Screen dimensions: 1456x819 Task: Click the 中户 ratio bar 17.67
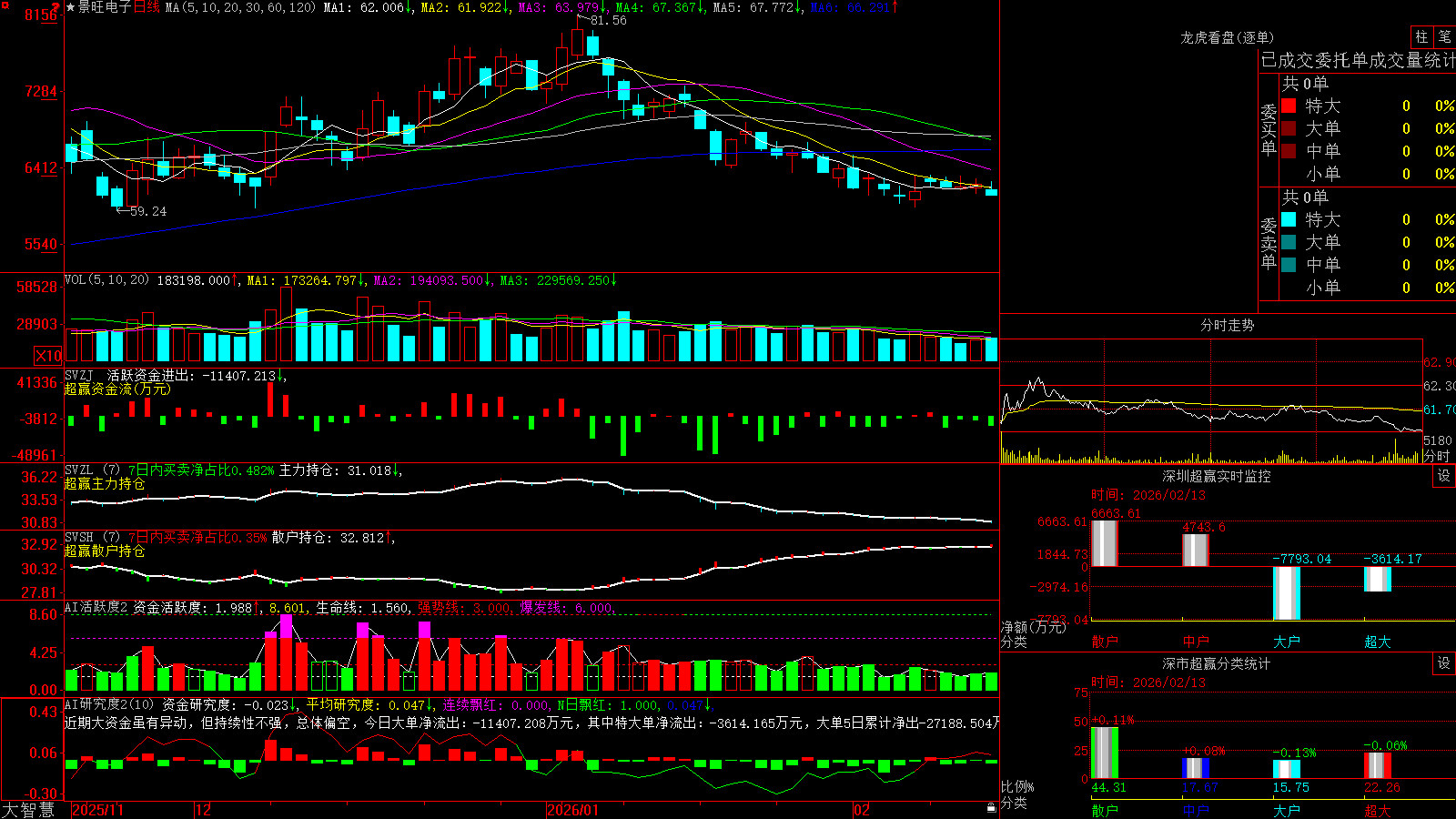click(x=1196, y=768)
